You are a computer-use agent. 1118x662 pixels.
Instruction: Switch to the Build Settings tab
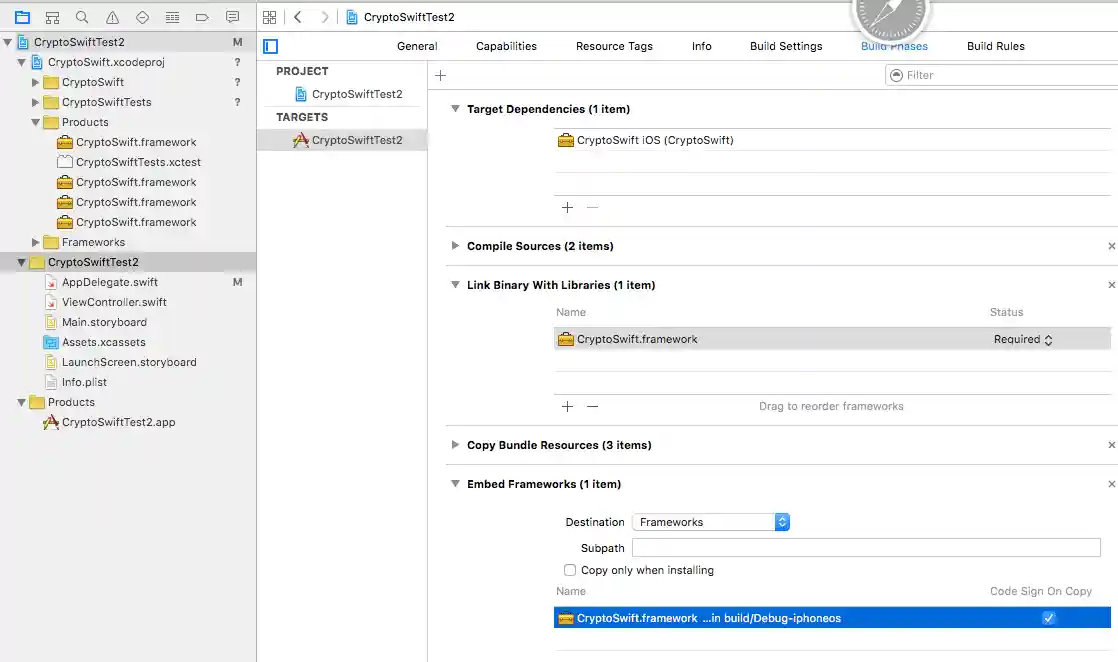click(x=786, y=46)
